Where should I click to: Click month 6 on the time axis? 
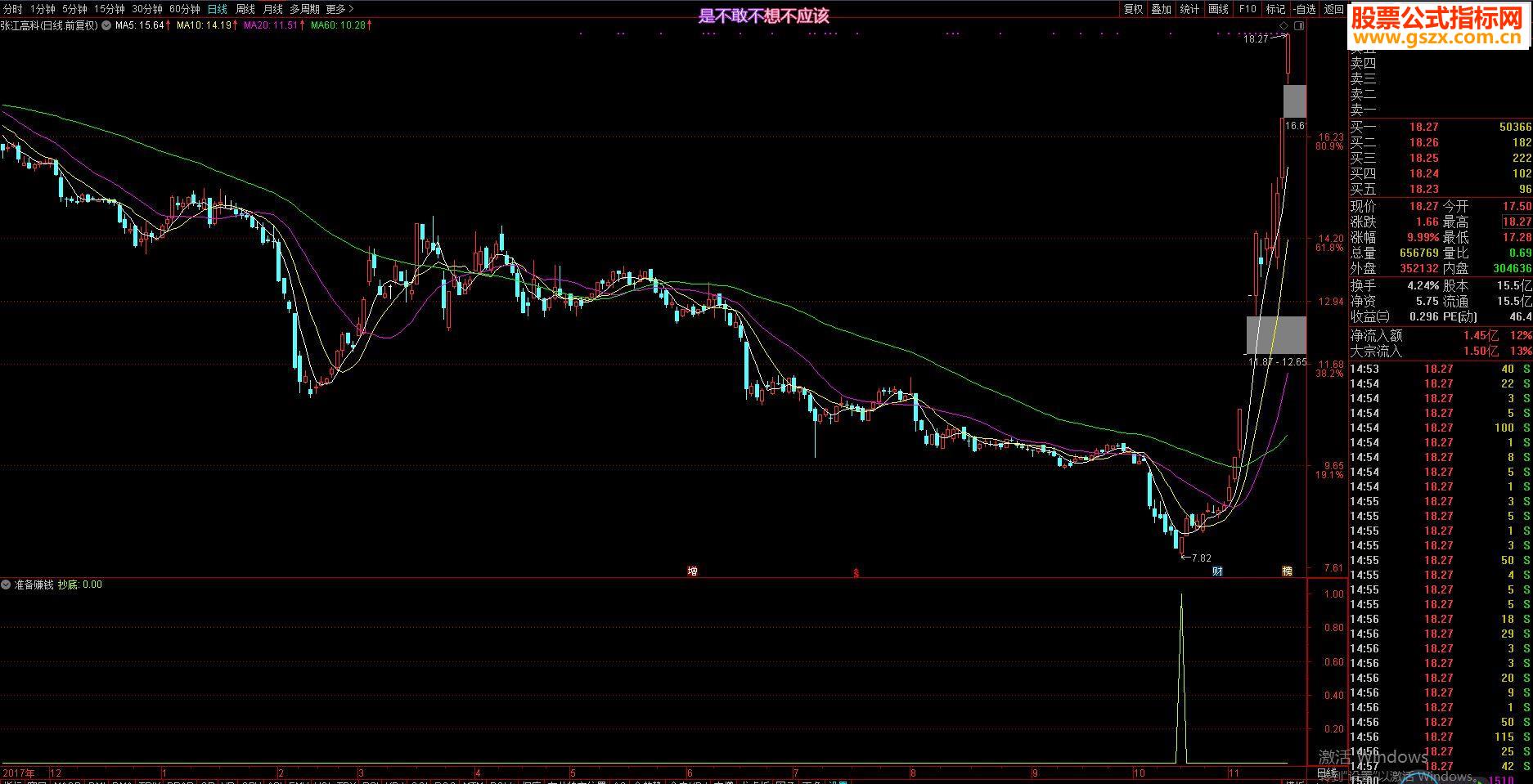click(690, 772)
